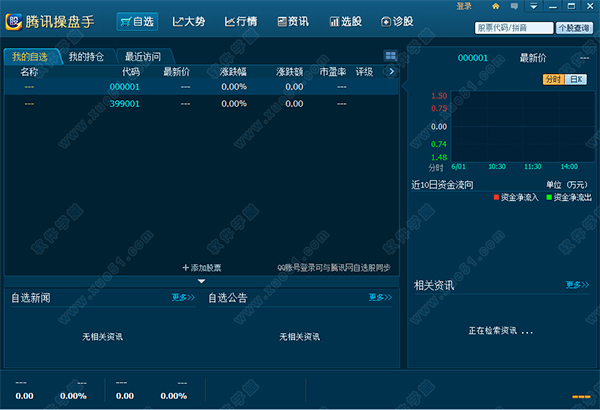Minimize the window
The height and width of the screenshot is (410, 600).
click(x=553, y=6)
